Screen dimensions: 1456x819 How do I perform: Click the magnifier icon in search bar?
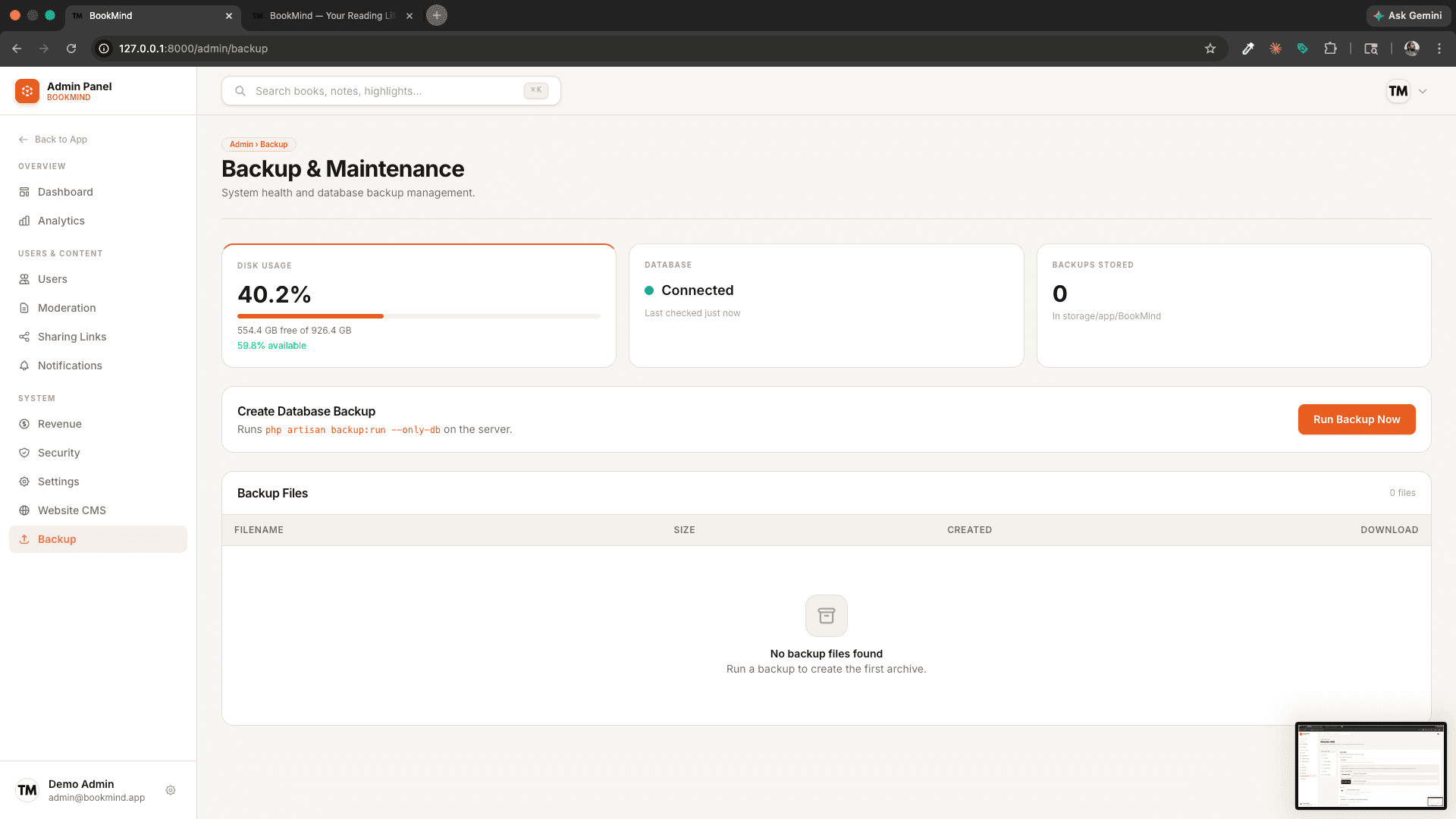click(240, 91)
